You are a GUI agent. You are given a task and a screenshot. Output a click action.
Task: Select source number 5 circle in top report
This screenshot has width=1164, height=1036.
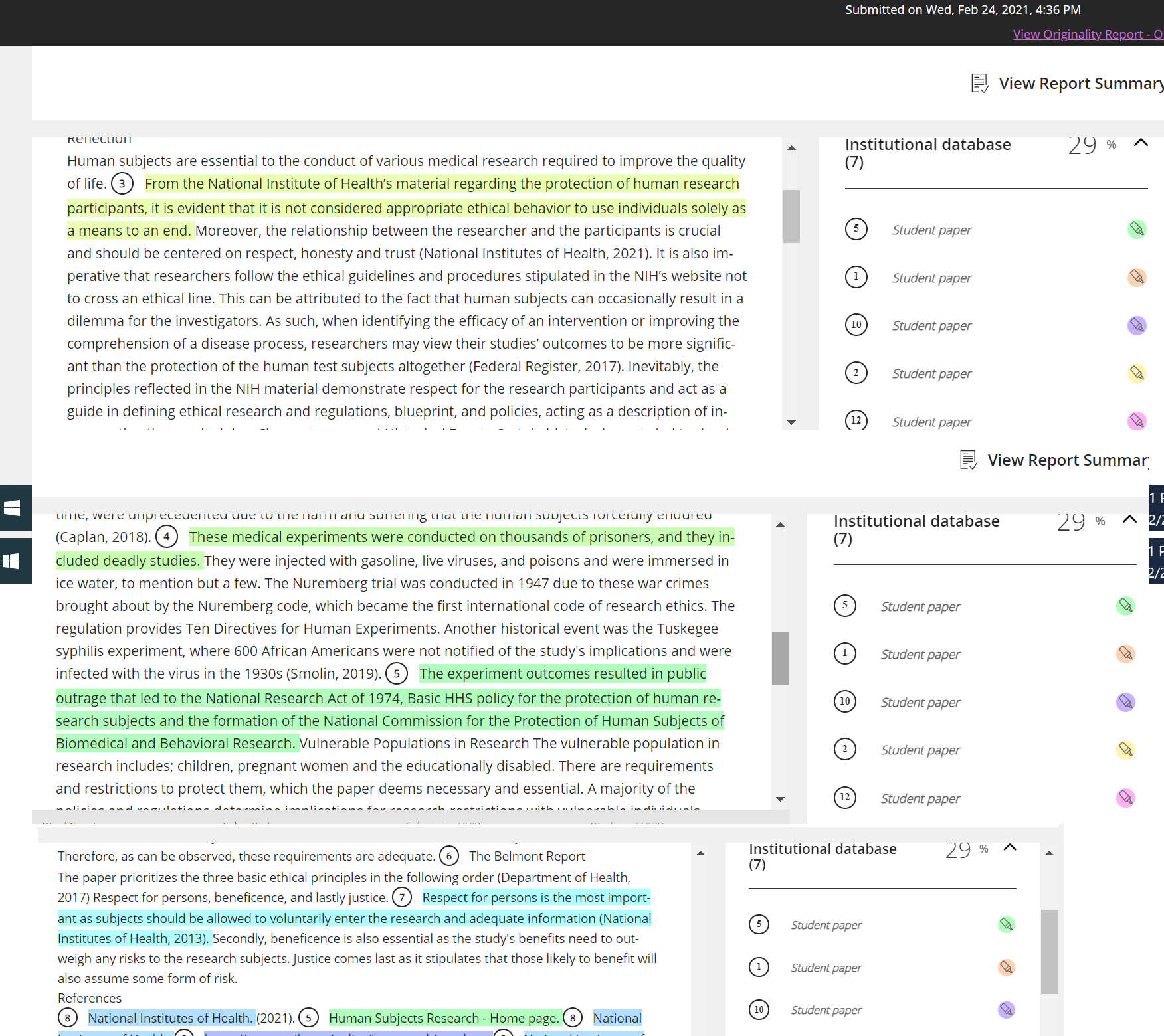click(x=856, y=229)
